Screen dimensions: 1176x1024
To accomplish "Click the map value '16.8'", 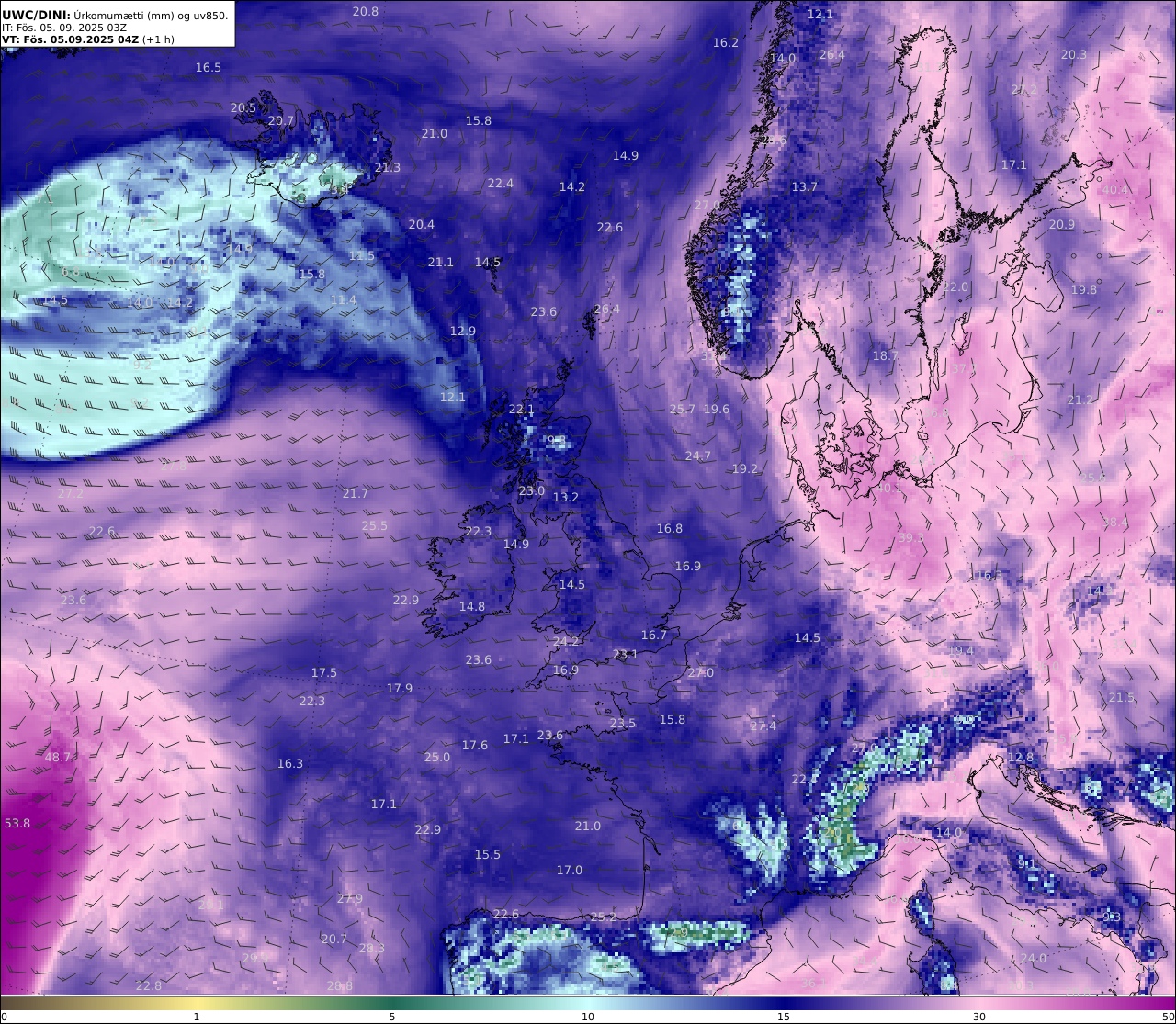I will point(670,529).
